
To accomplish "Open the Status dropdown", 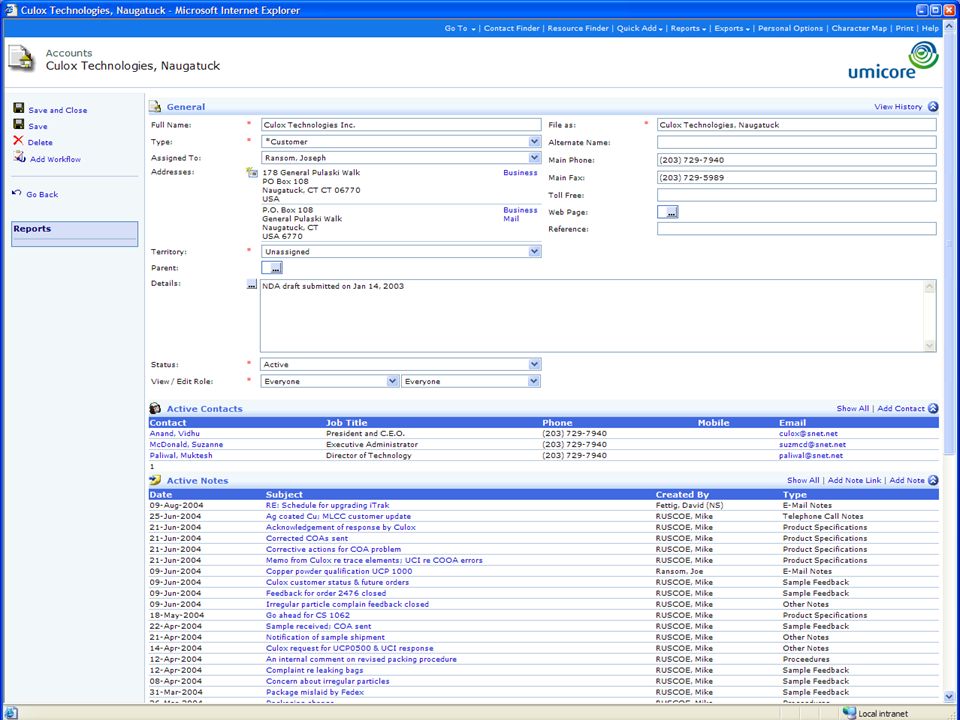I will [x=534, y=364].
